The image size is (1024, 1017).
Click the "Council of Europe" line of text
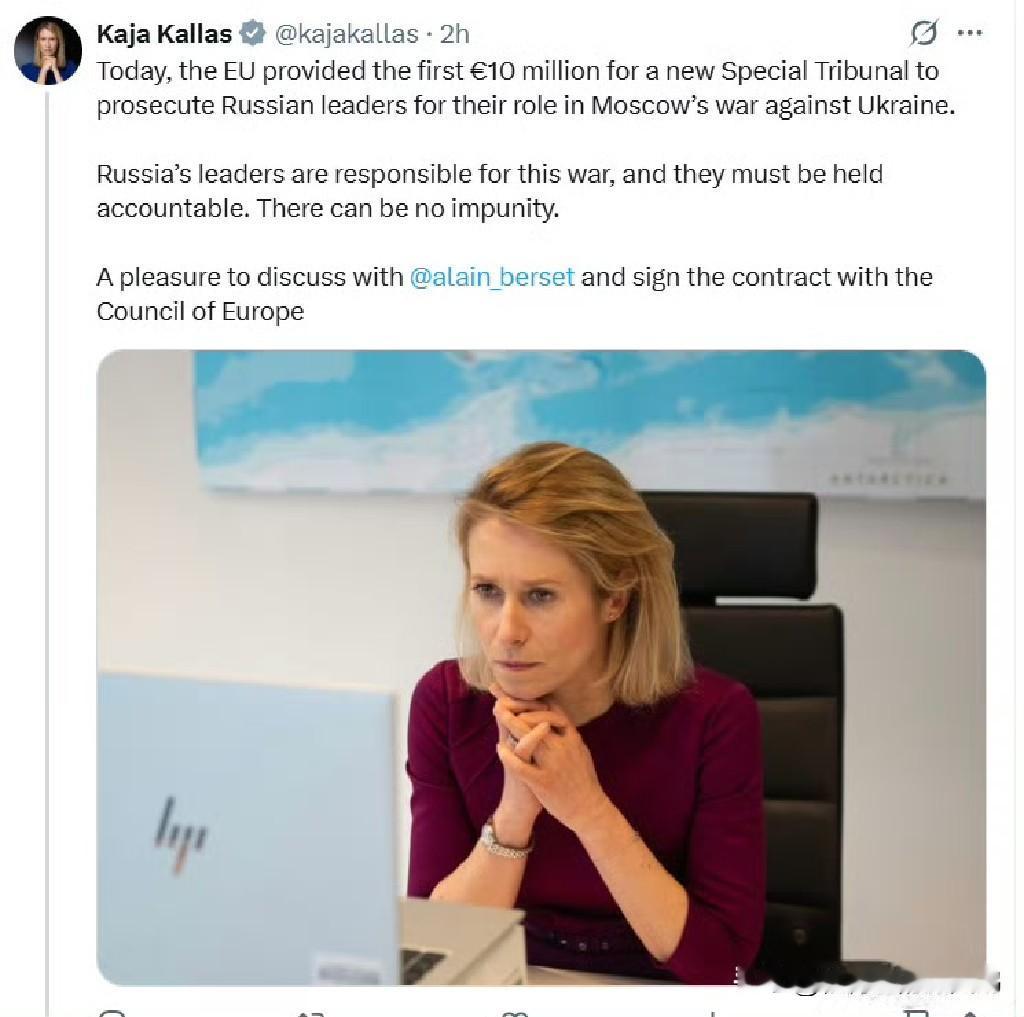(200, 311)
